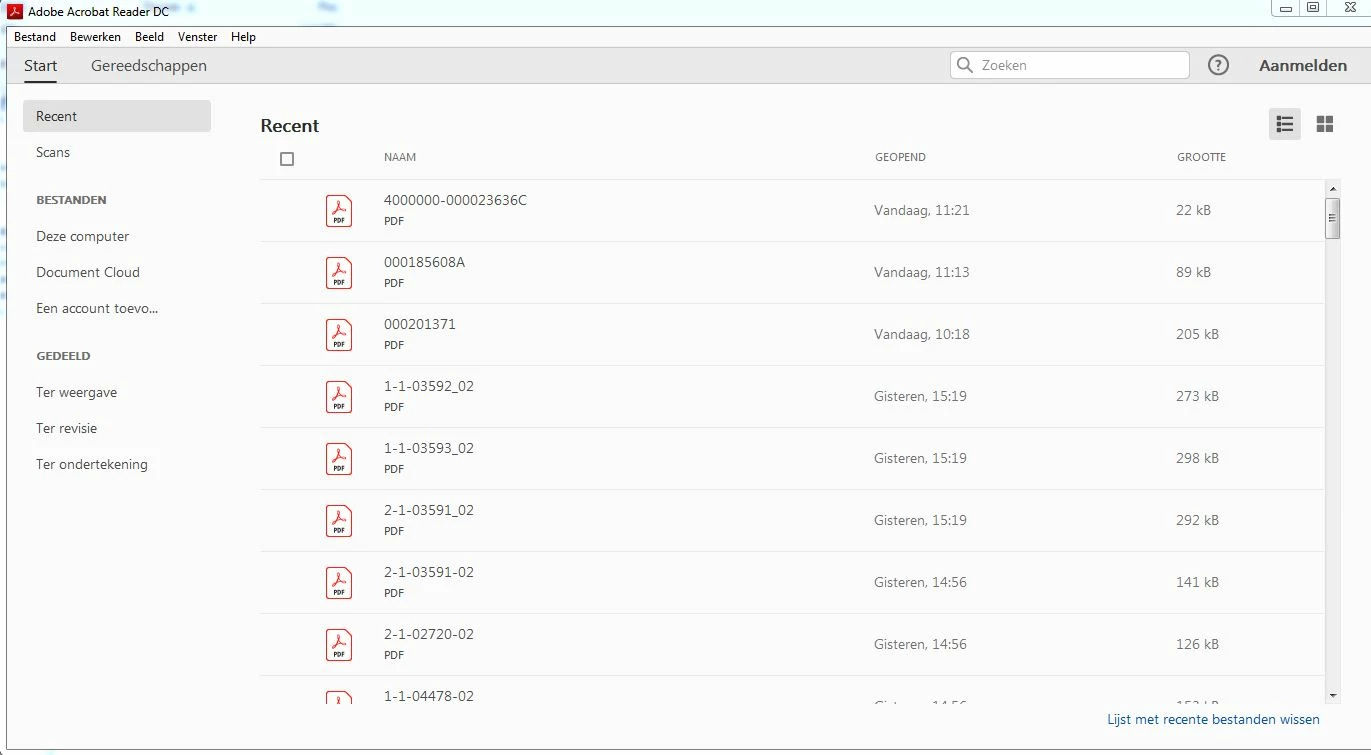Select file name 1-1-03592_02
The height and width of the screenshot is (755, 1371).
429,386
